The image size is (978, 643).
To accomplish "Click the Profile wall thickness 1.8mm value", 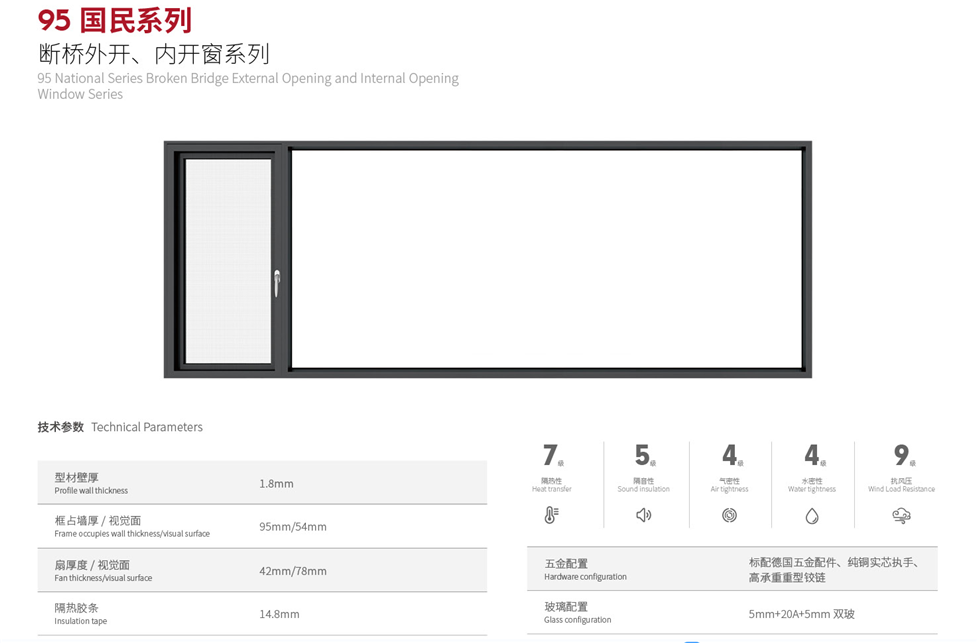I will [275, 483].
